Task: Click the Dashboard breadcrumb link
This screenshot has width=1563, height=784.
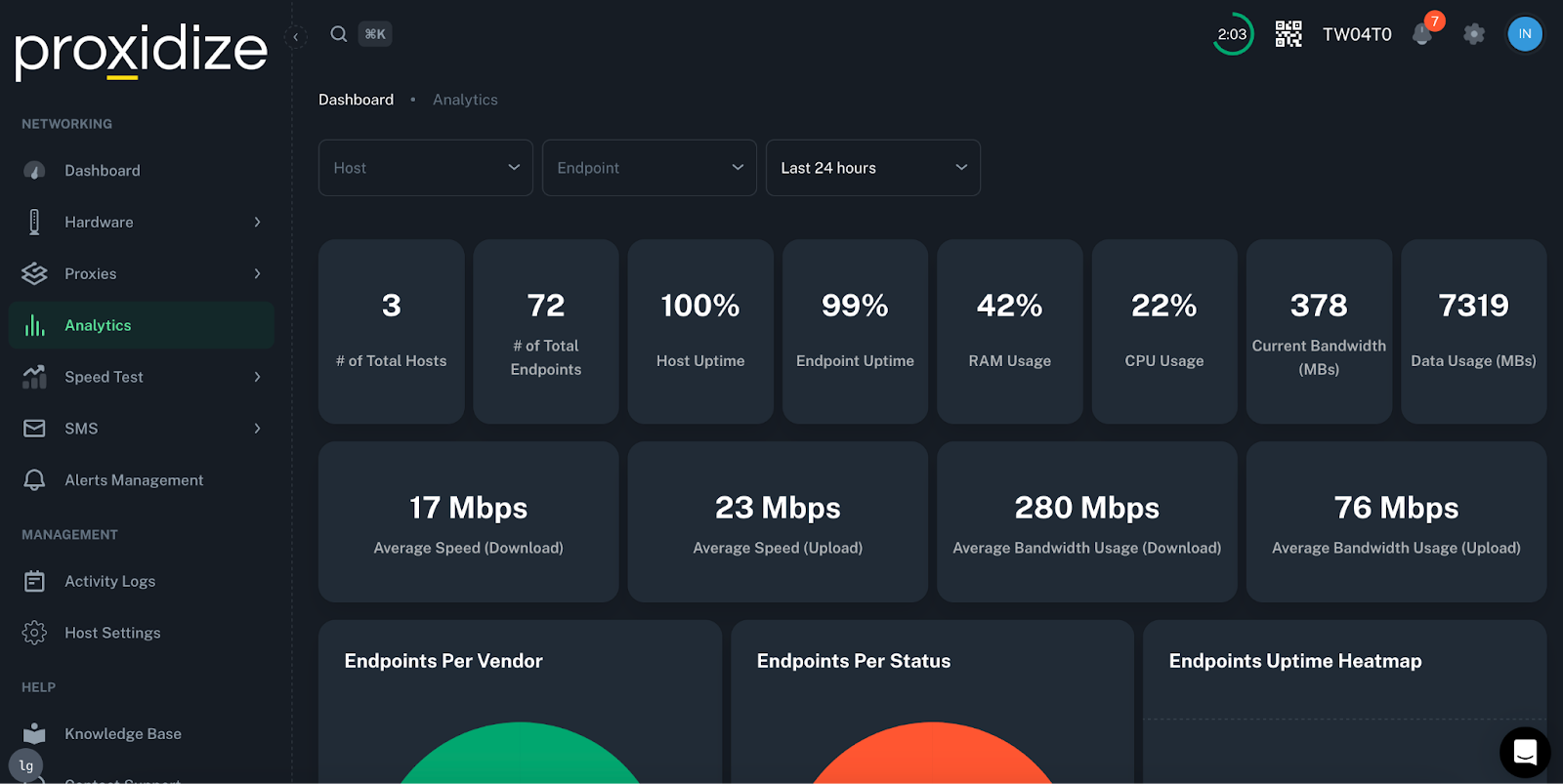Action: [x=356, y=100]
